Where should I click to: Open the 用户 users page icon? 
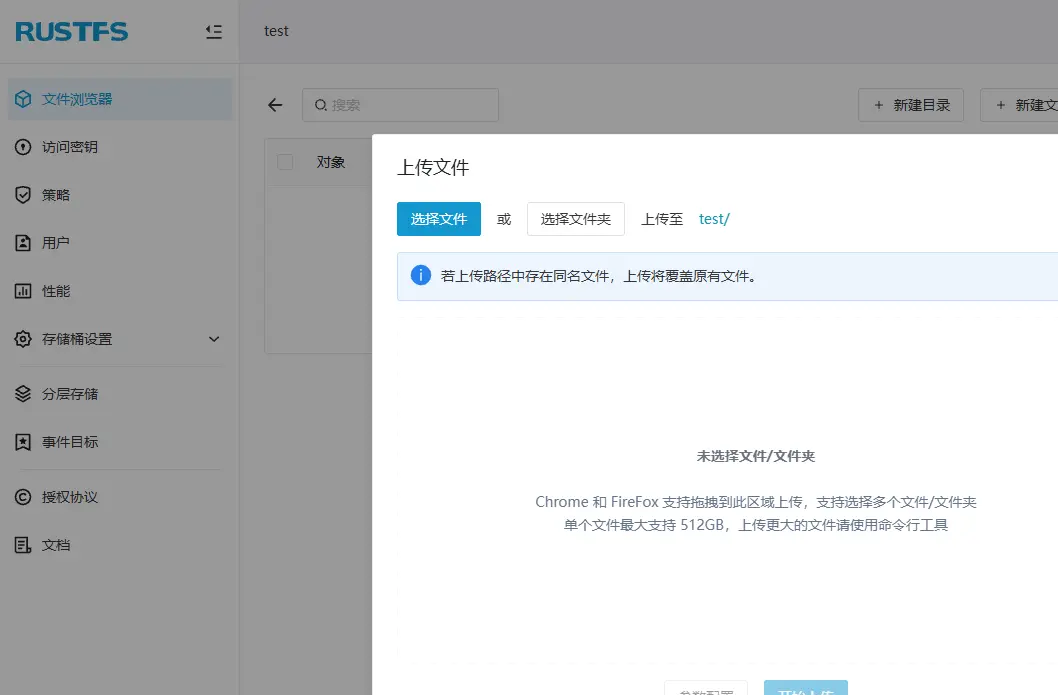coord(22,242)
